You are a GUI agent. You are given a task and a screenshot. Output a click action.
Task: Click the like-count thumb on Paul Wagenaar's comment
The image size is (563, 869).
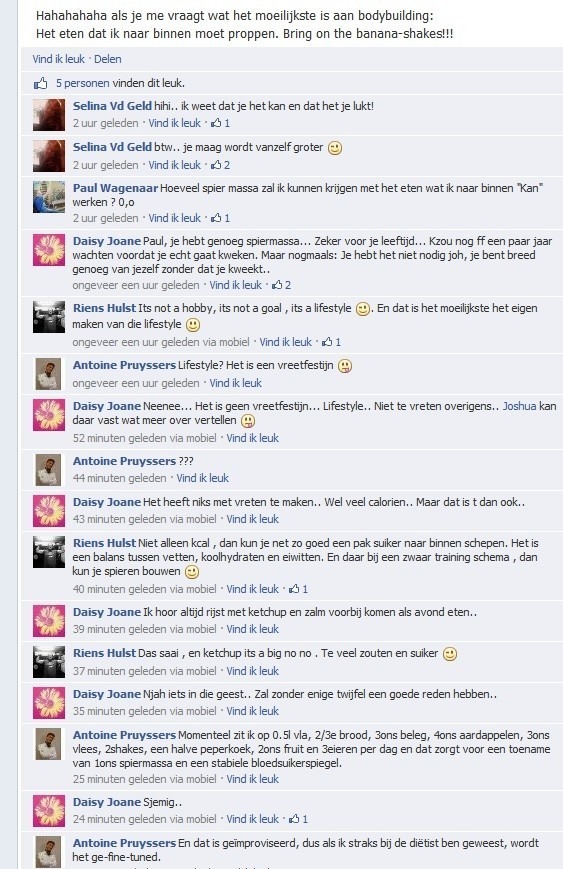pyautogui.click(x=217, y=218)
